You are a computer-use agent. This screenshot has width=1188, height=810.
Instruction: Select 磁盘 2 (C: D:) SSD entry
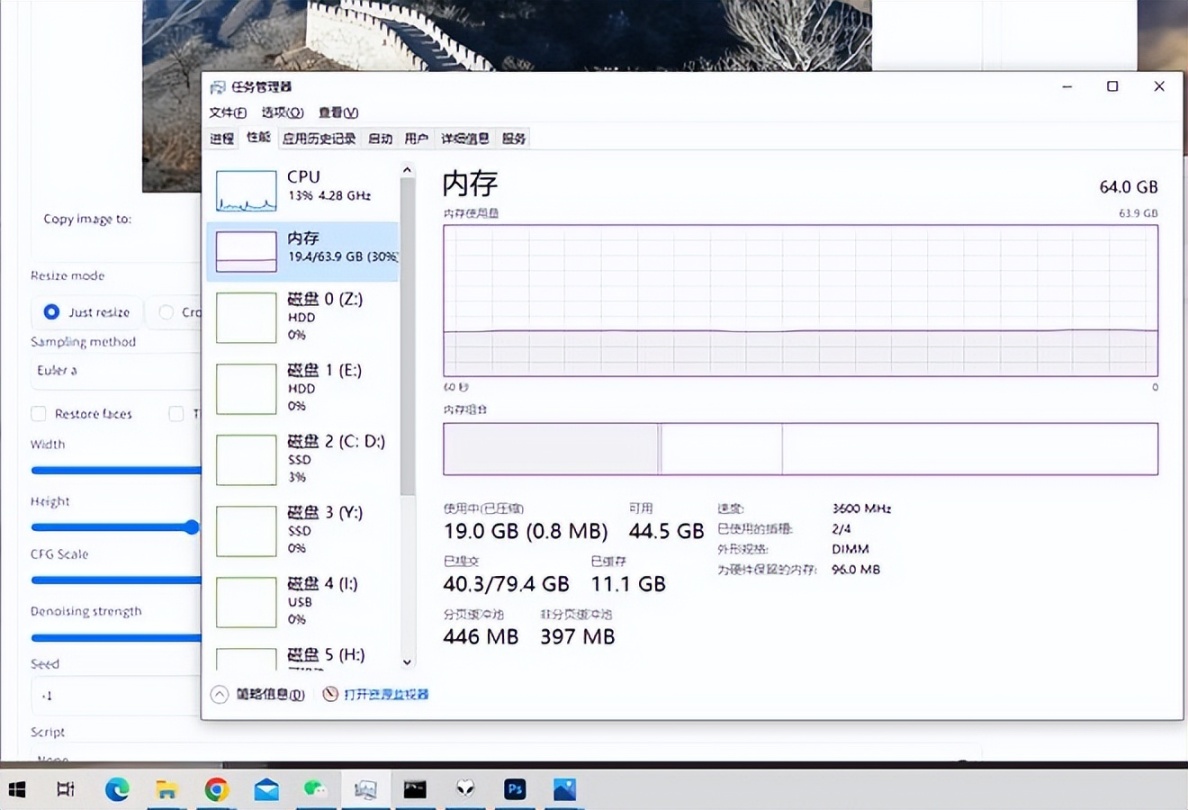point(302,459)
